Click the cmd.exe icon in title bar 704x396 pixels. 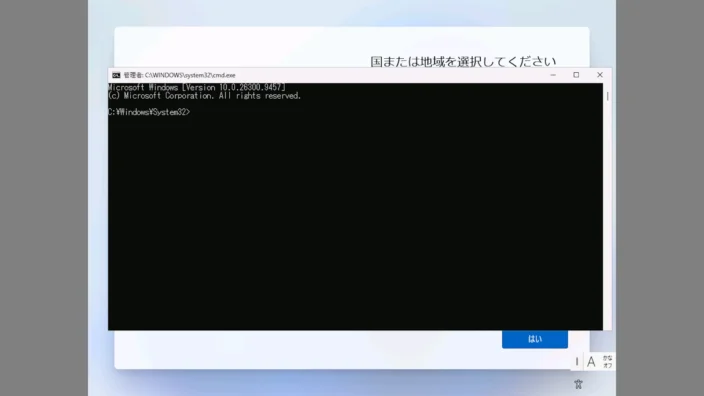(116, 75)
